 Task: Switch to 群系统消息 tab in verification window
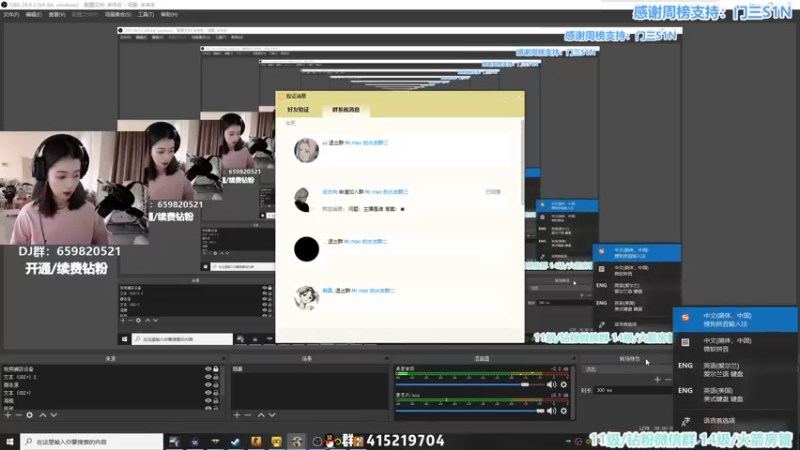pos(346,110)
